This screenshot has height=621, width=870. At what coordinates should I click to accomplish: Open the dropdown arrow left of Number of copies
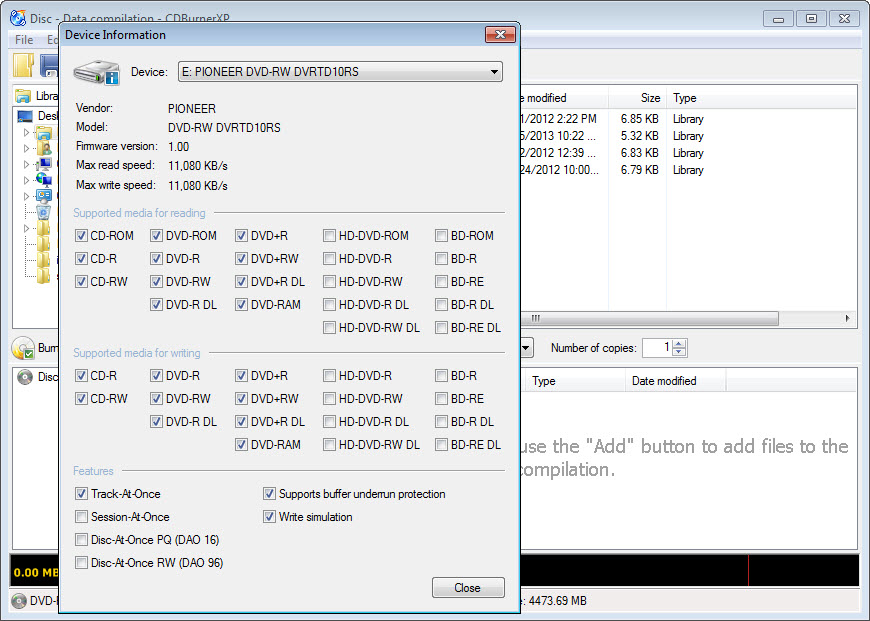[x=526, y=348]
